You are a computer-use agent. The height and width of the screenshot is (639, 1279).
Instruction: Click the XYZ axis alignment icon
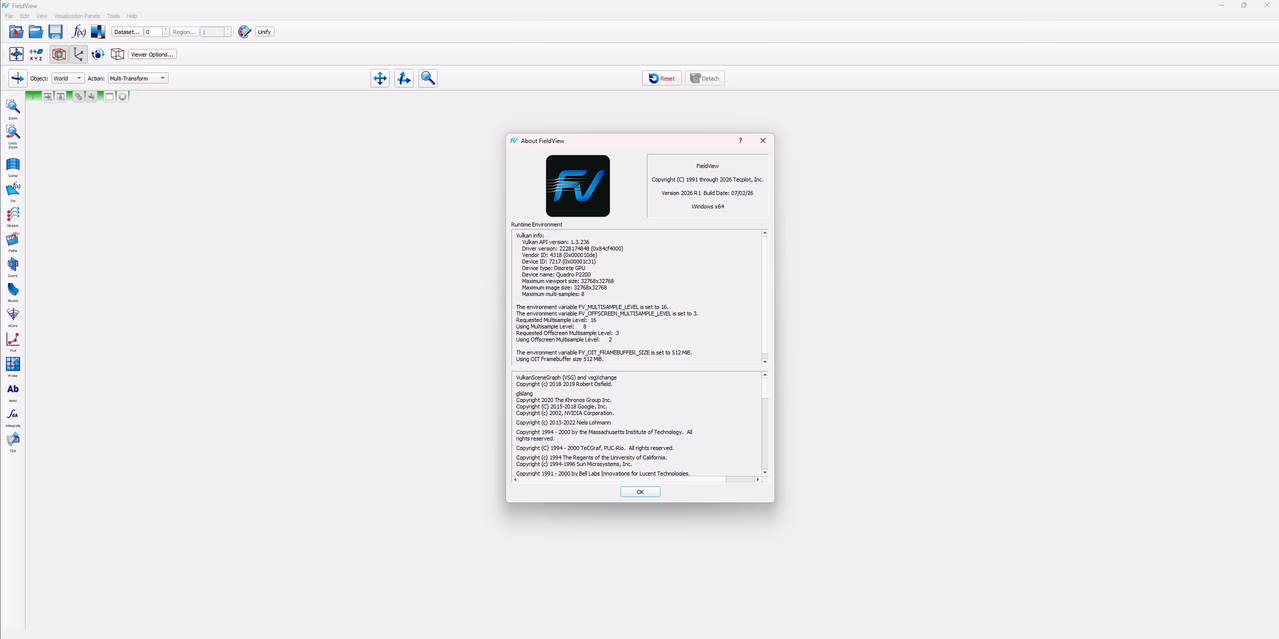(x=36, y=54)
